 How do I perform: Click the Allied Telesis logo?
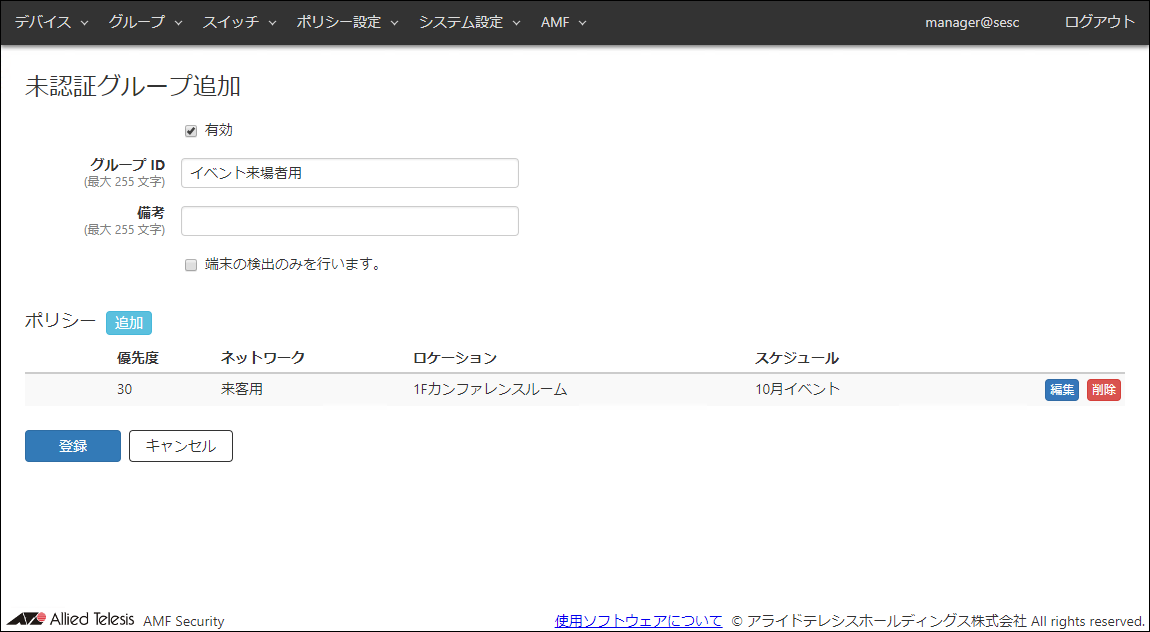pos(70,619)
